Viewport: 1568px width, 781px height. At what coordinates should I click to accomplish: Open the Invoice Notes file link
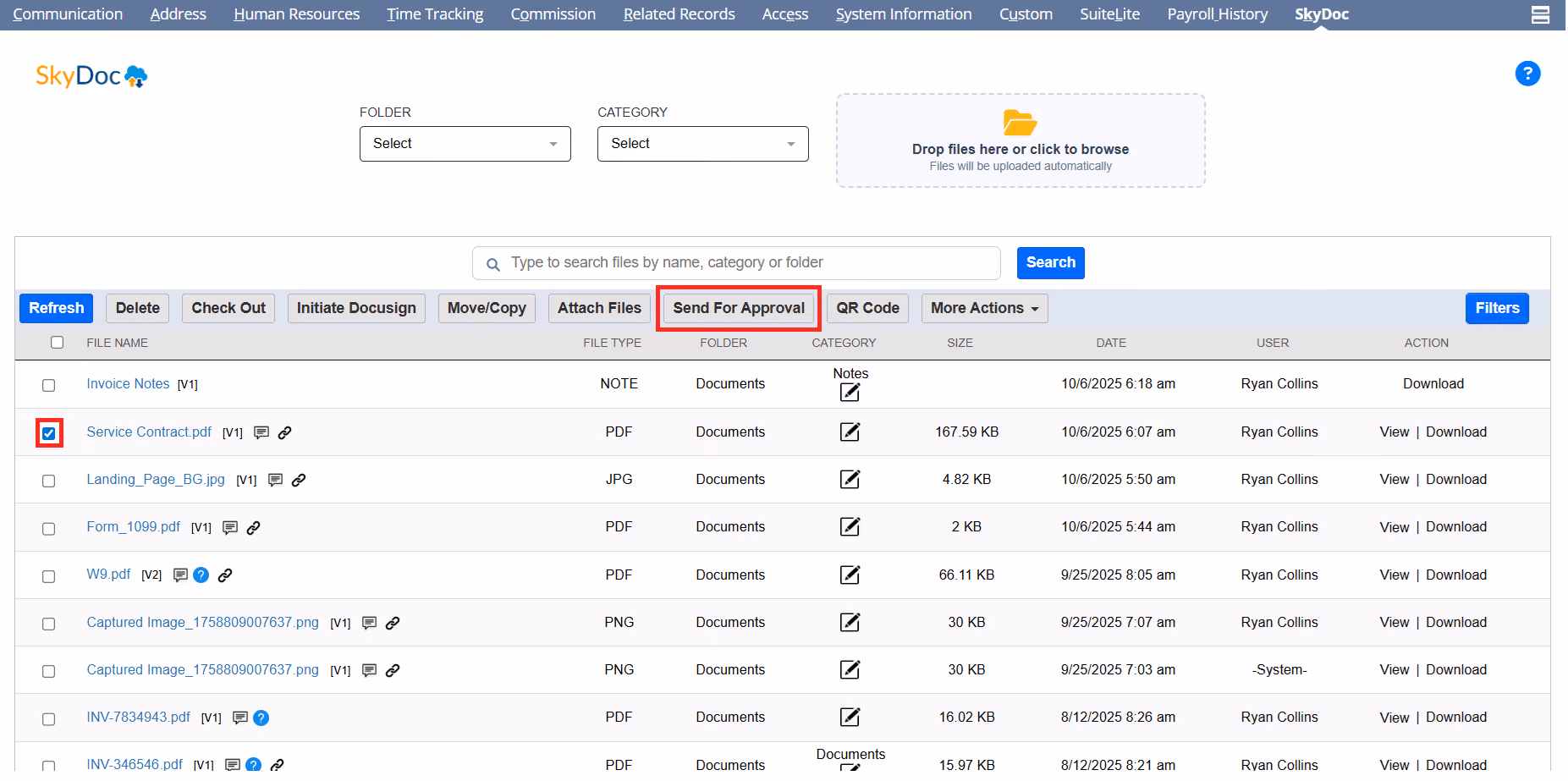[128, 384]
